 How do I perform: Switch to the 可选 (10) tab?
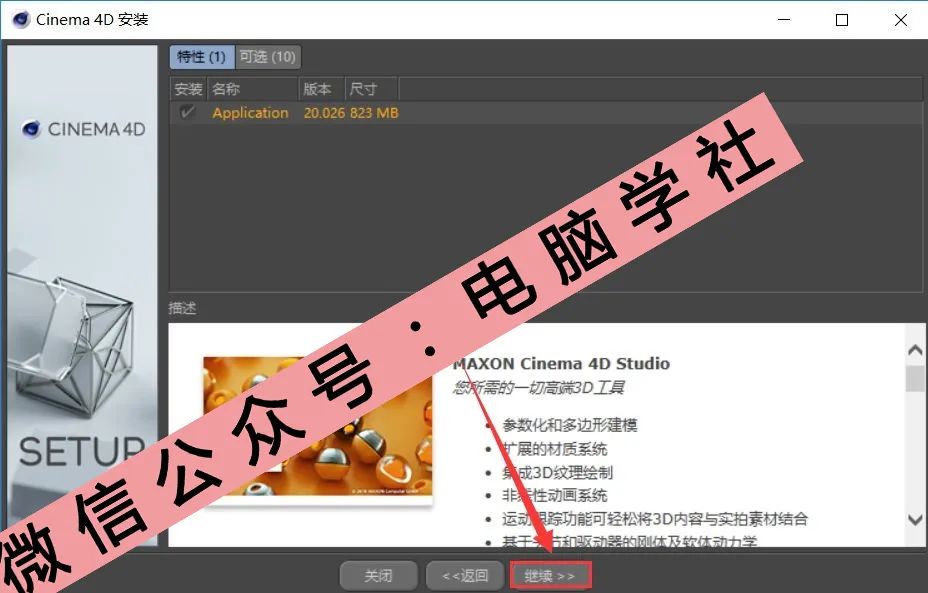point(266,57)
